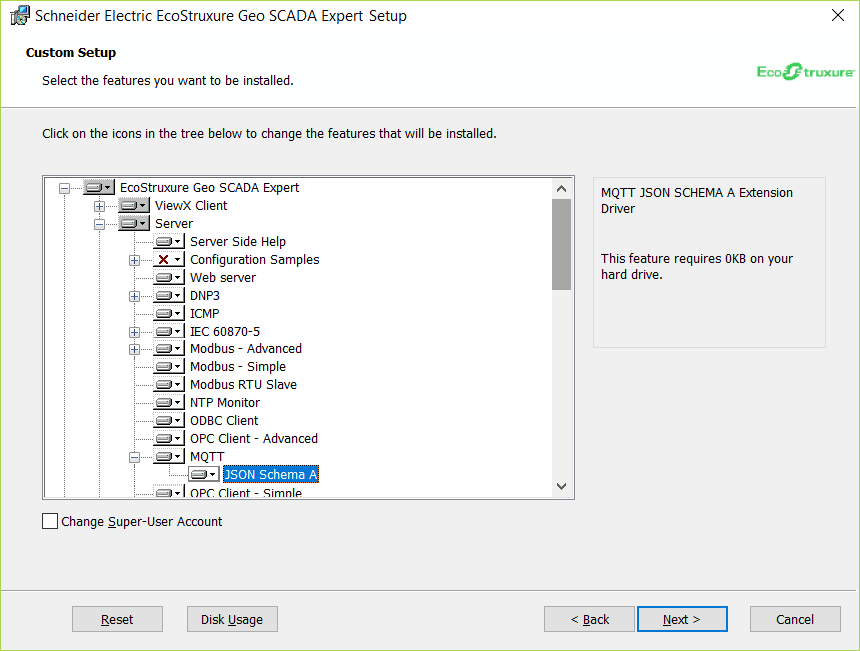
Task: Collapse the MQTT tree node
Action: pos(134,457)
